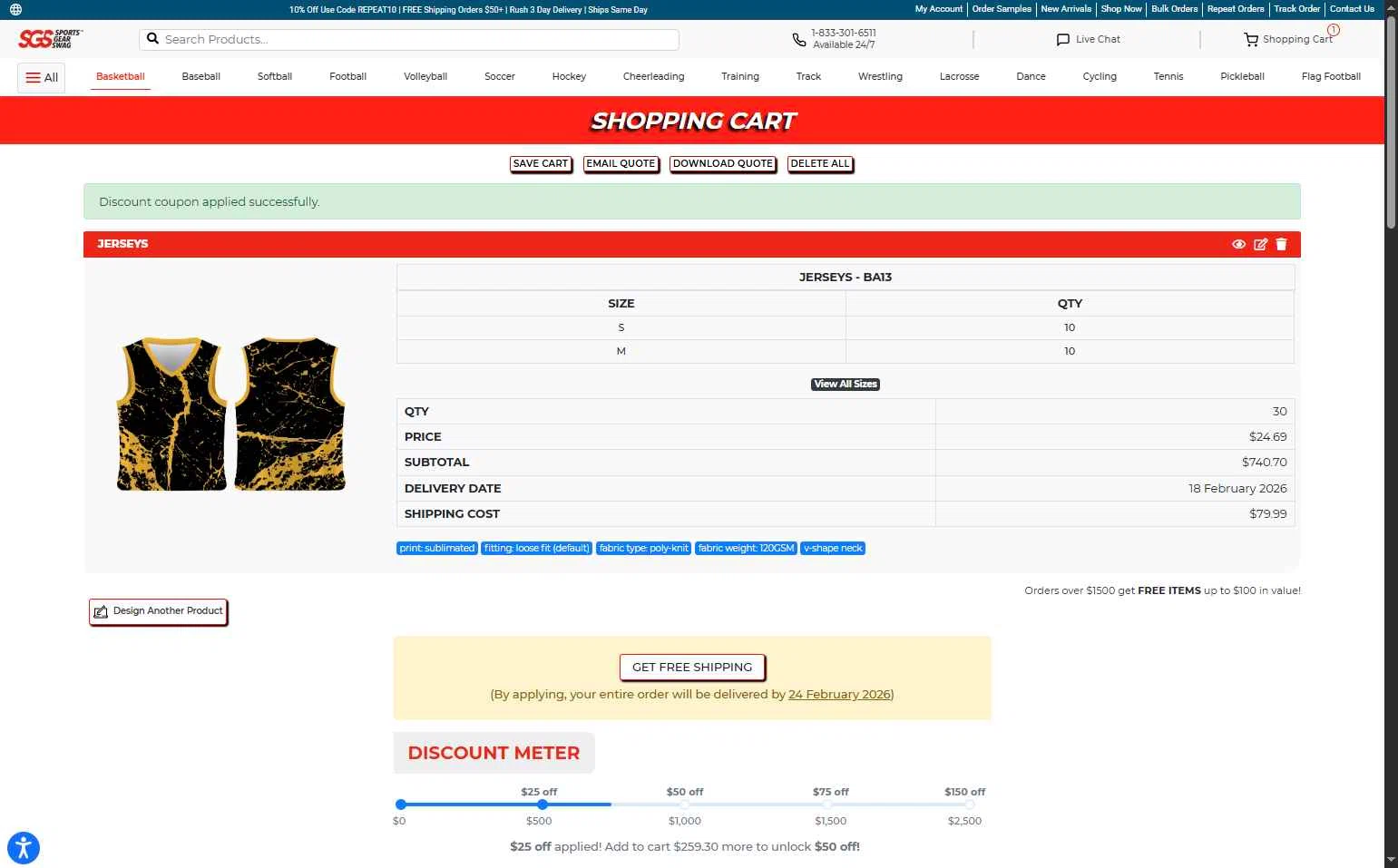Image resolution: width=1398 pixels, height=868 pixels.
Task: Open the Contact Us link
Action: [1352, 9]
